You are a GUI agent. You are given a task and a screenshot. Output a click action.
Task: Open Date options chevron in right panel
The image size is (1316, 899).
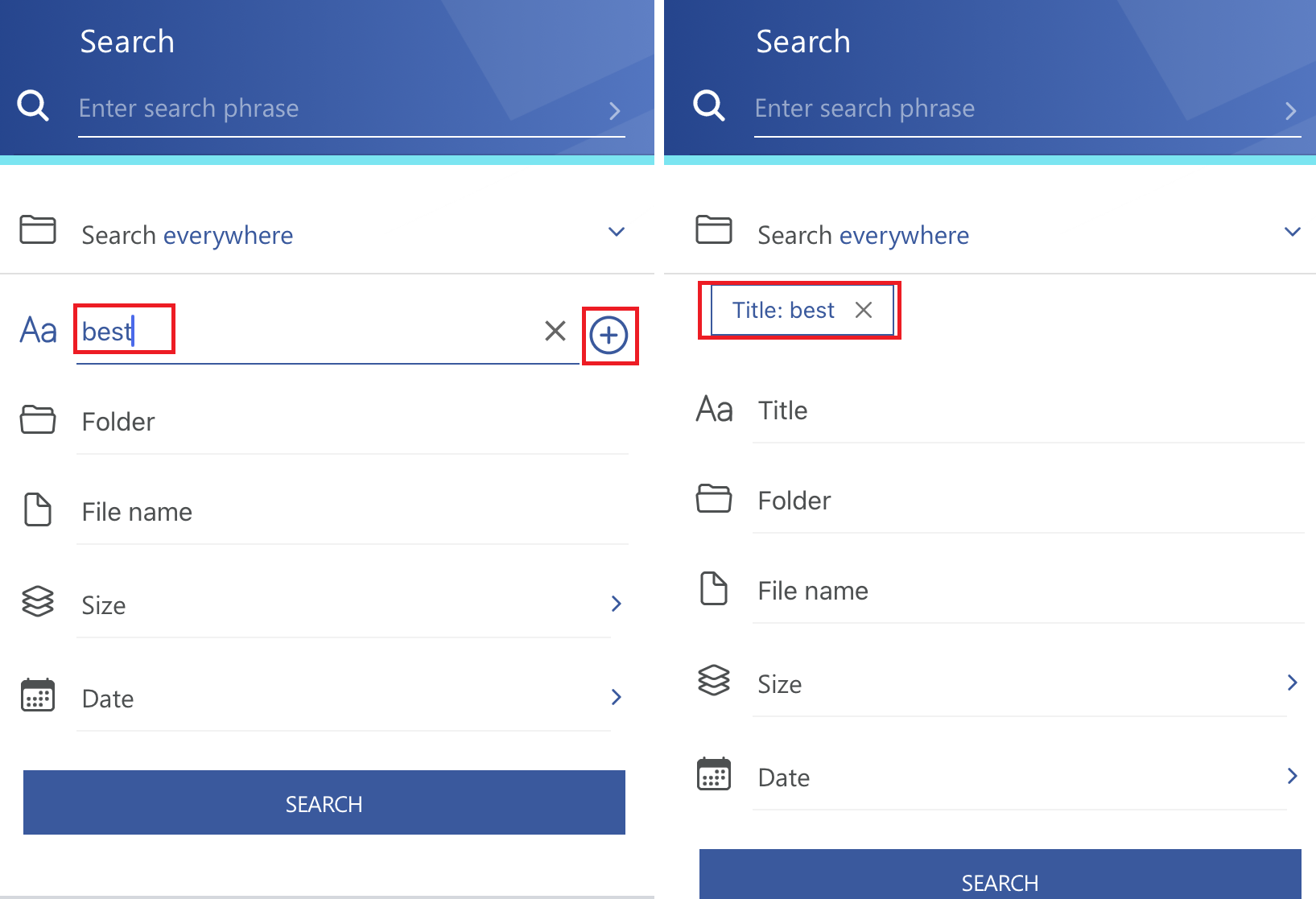click(x=1293, y=776)
